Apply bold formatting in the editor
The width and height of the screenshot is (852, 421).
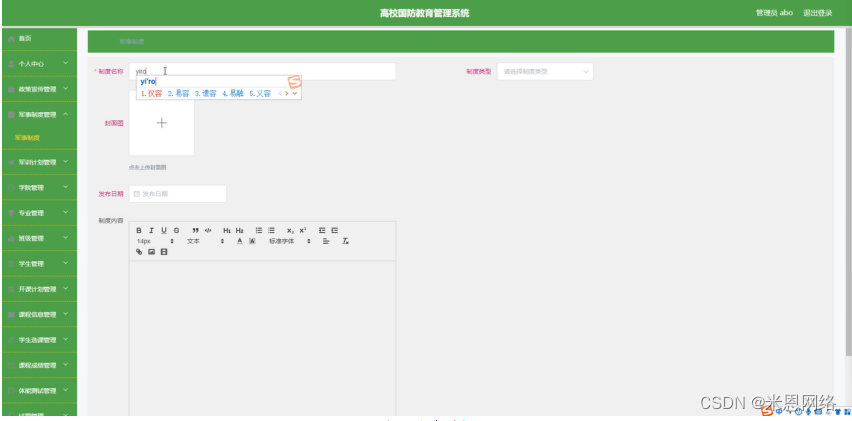[x=139, y=230]
